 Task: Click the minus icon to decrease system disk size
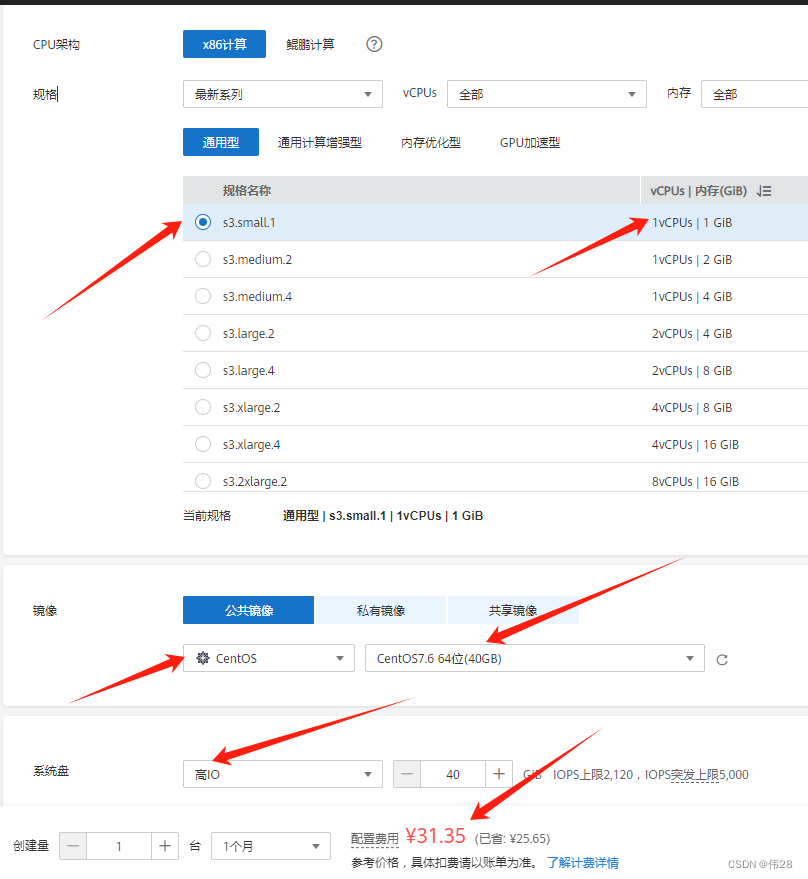(x=407, y=773)
